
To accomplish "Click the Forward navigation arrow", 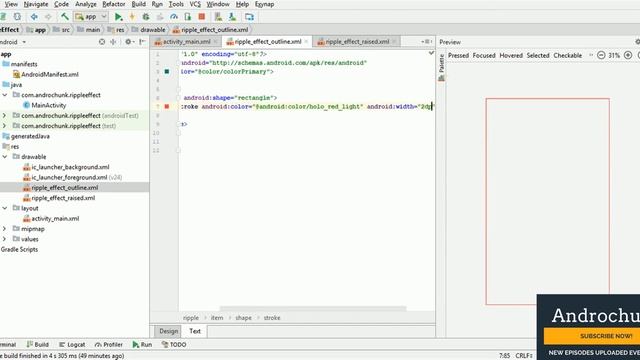I will pyautogui.click(x=48, y=17).
